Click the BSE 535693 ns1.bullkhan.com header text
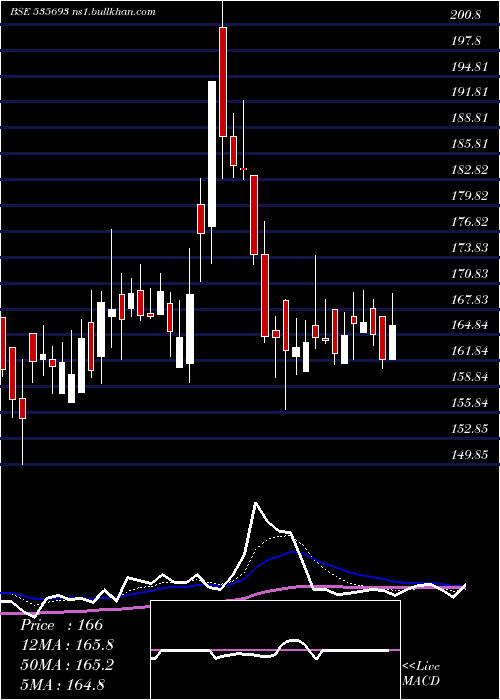Image resolution: width=500 pixels, height=700 pixels. coord(83,12)
